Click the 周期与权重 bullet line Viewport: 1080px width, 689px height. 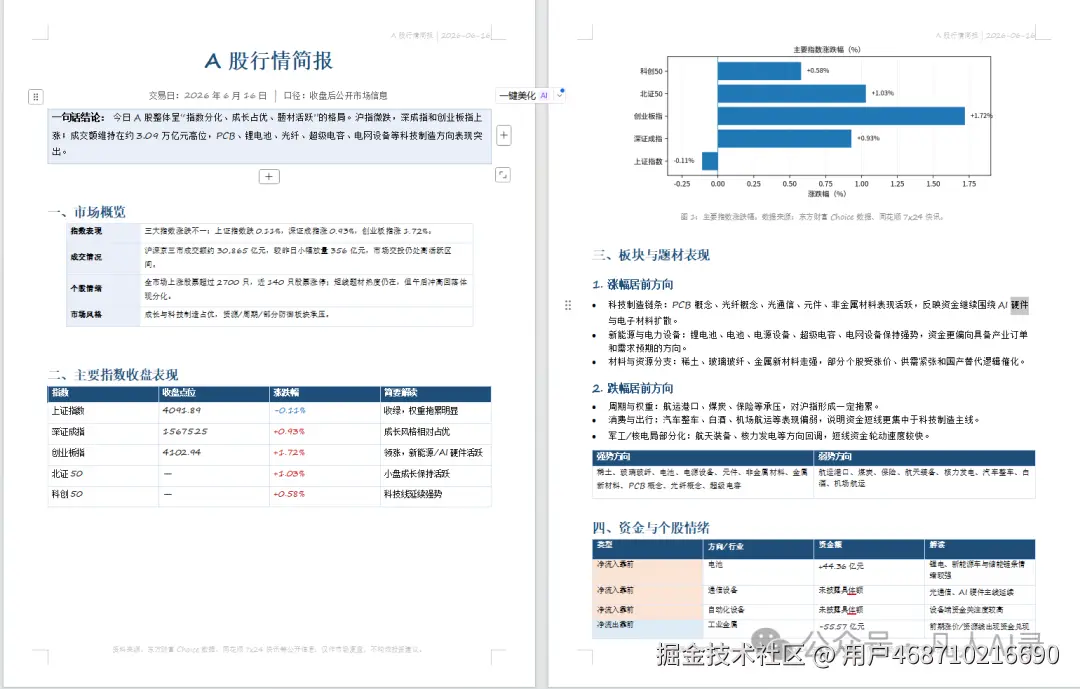coord(743,406)
